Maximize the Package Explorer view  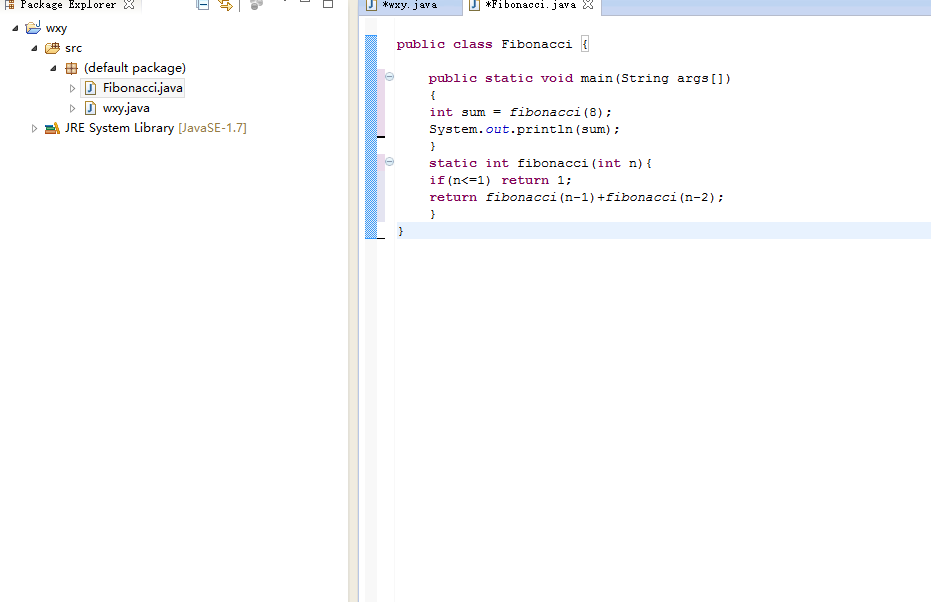click(328, 4)
